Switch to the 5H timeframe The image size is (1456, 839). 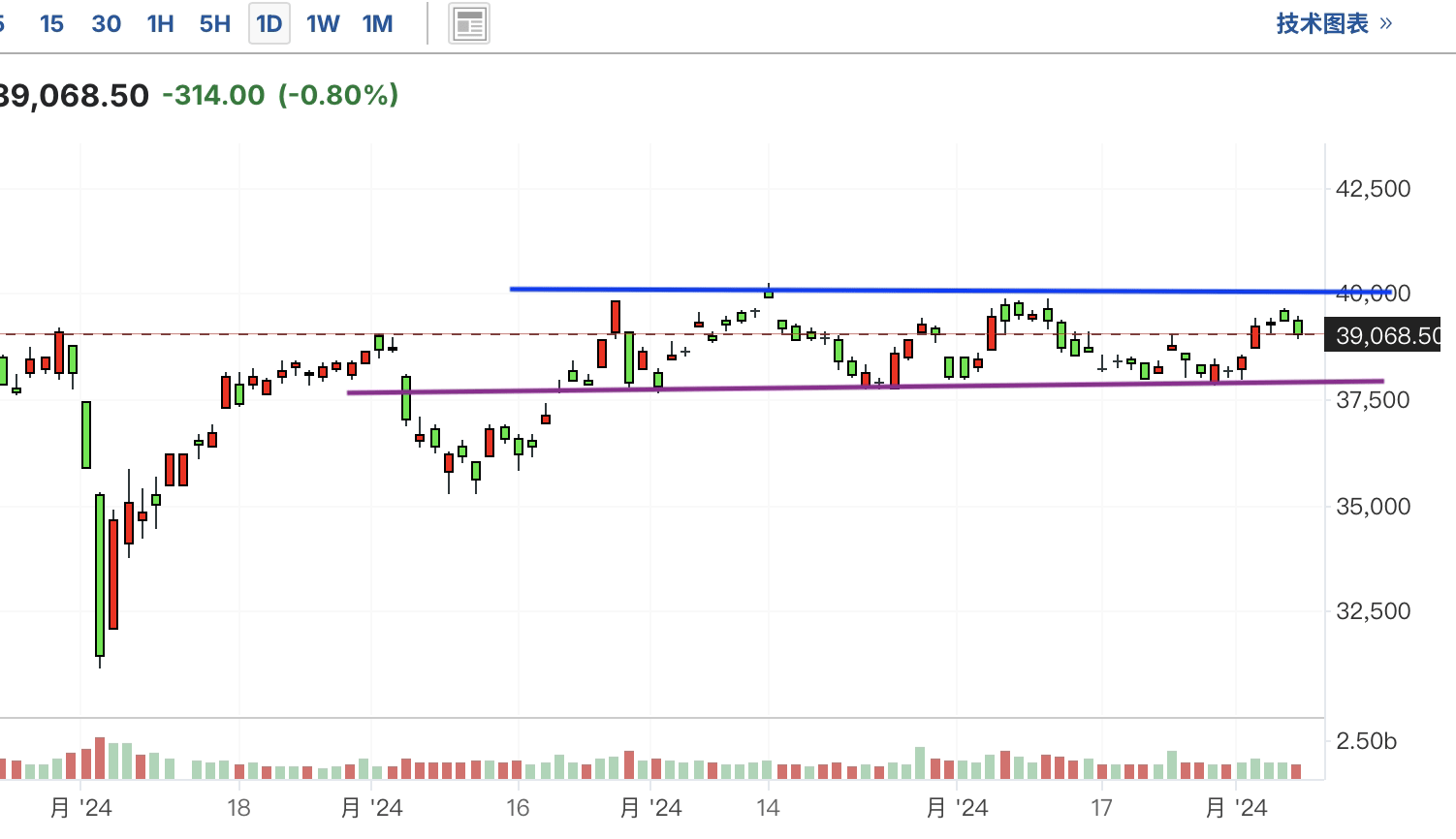215,24
